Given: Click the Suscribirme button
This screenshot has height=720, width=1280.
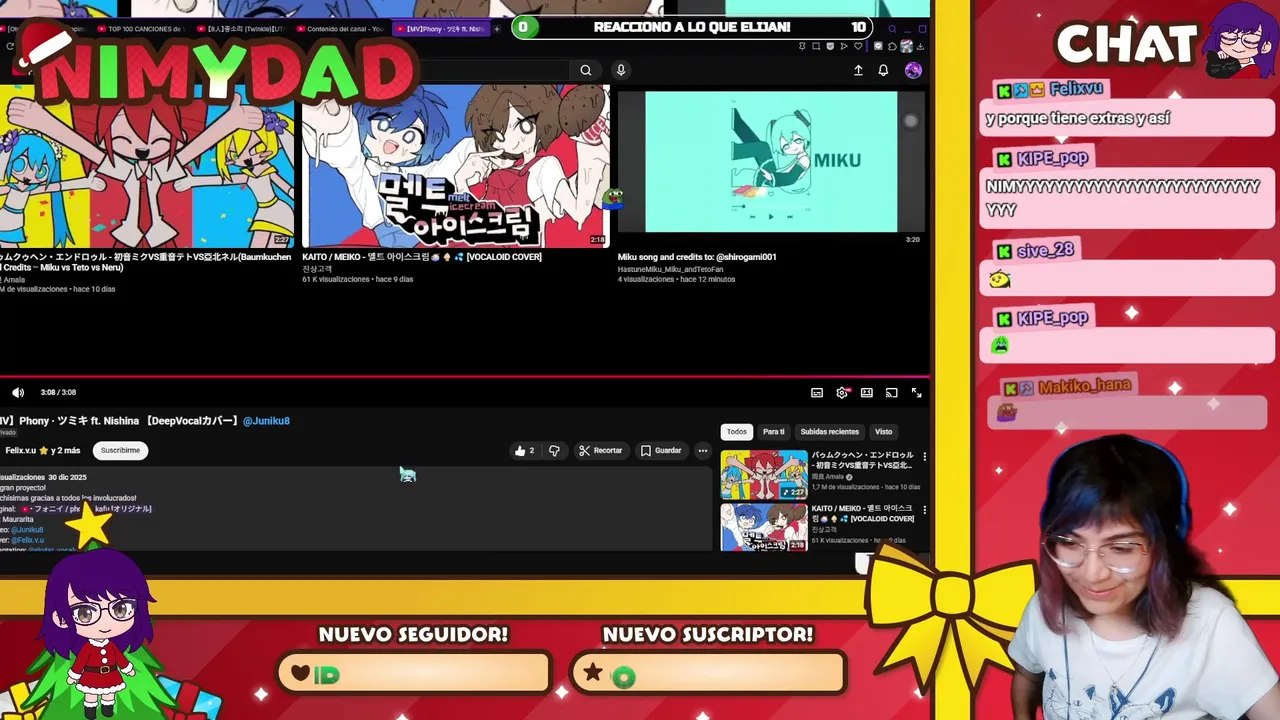Looking at the screenshot, I should pos(120,451).
